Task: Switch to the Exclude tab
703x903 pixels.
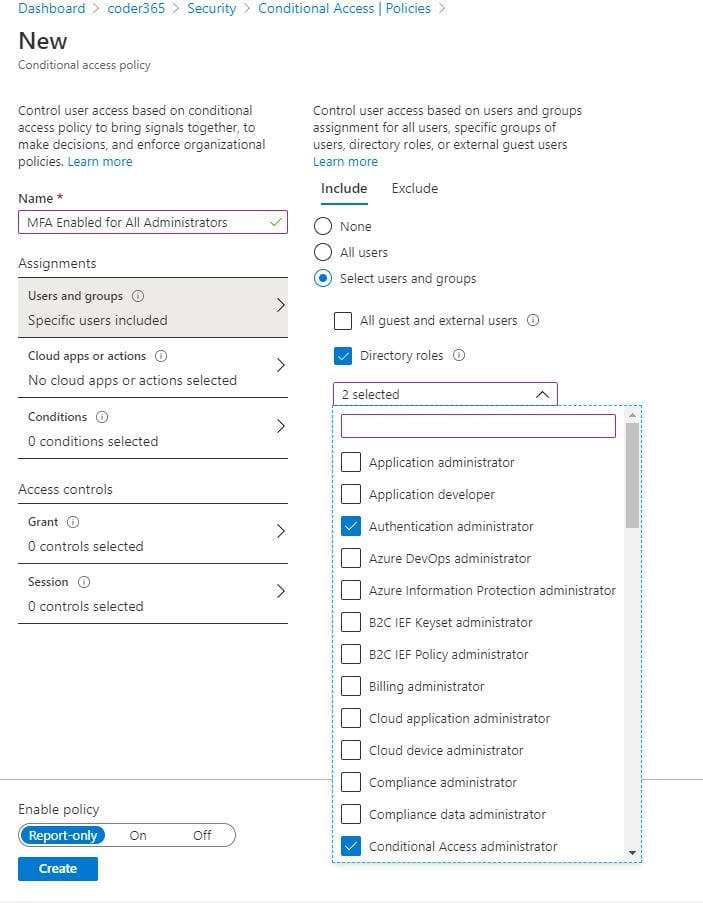Action: tap(414, 188)
